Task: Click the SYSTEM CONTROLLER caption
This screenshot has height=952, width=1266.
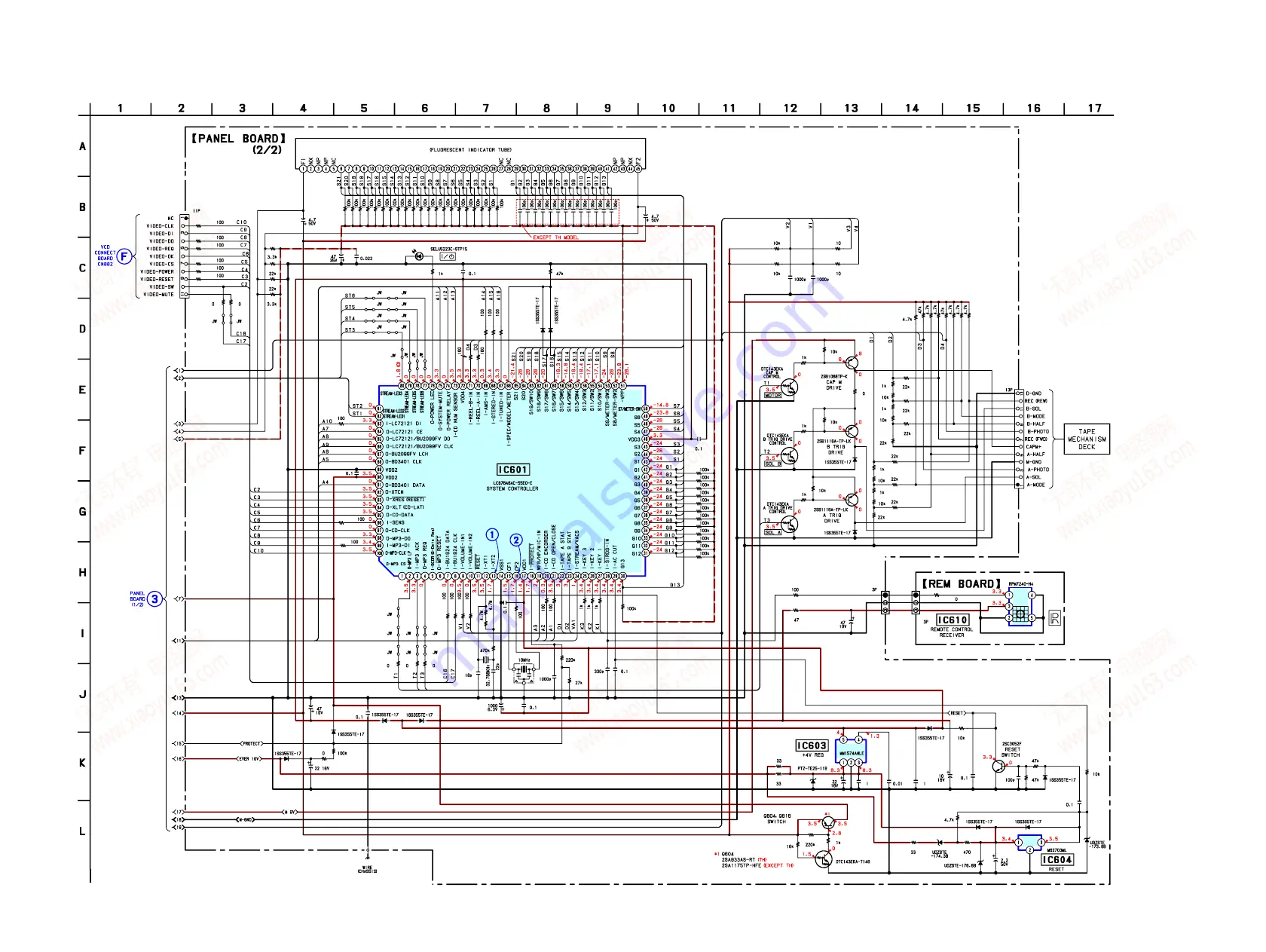Action: tap(512, 489)
